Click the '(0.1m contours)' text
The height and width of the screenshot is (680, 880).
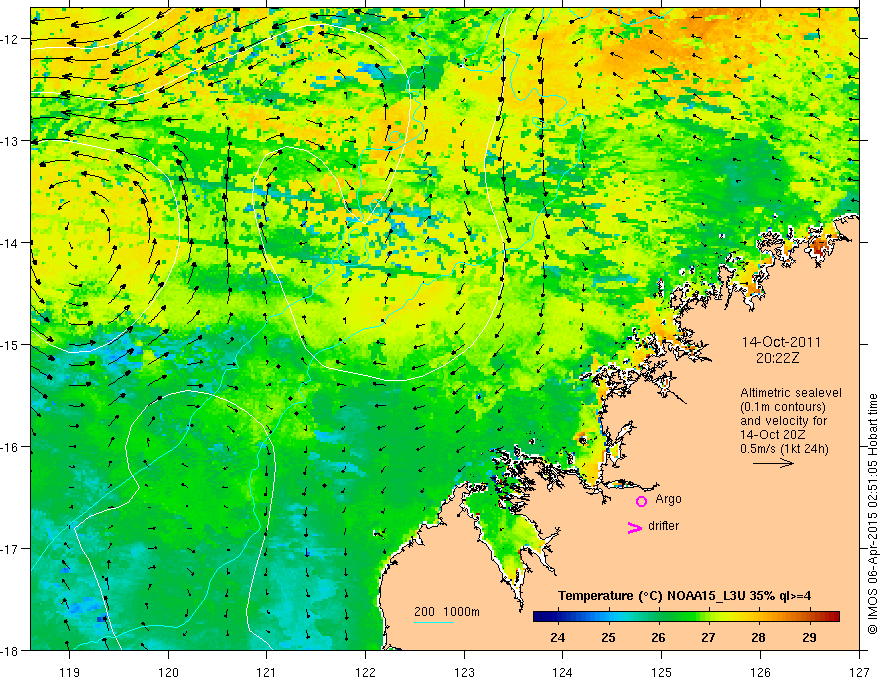(x=782, y=407)
